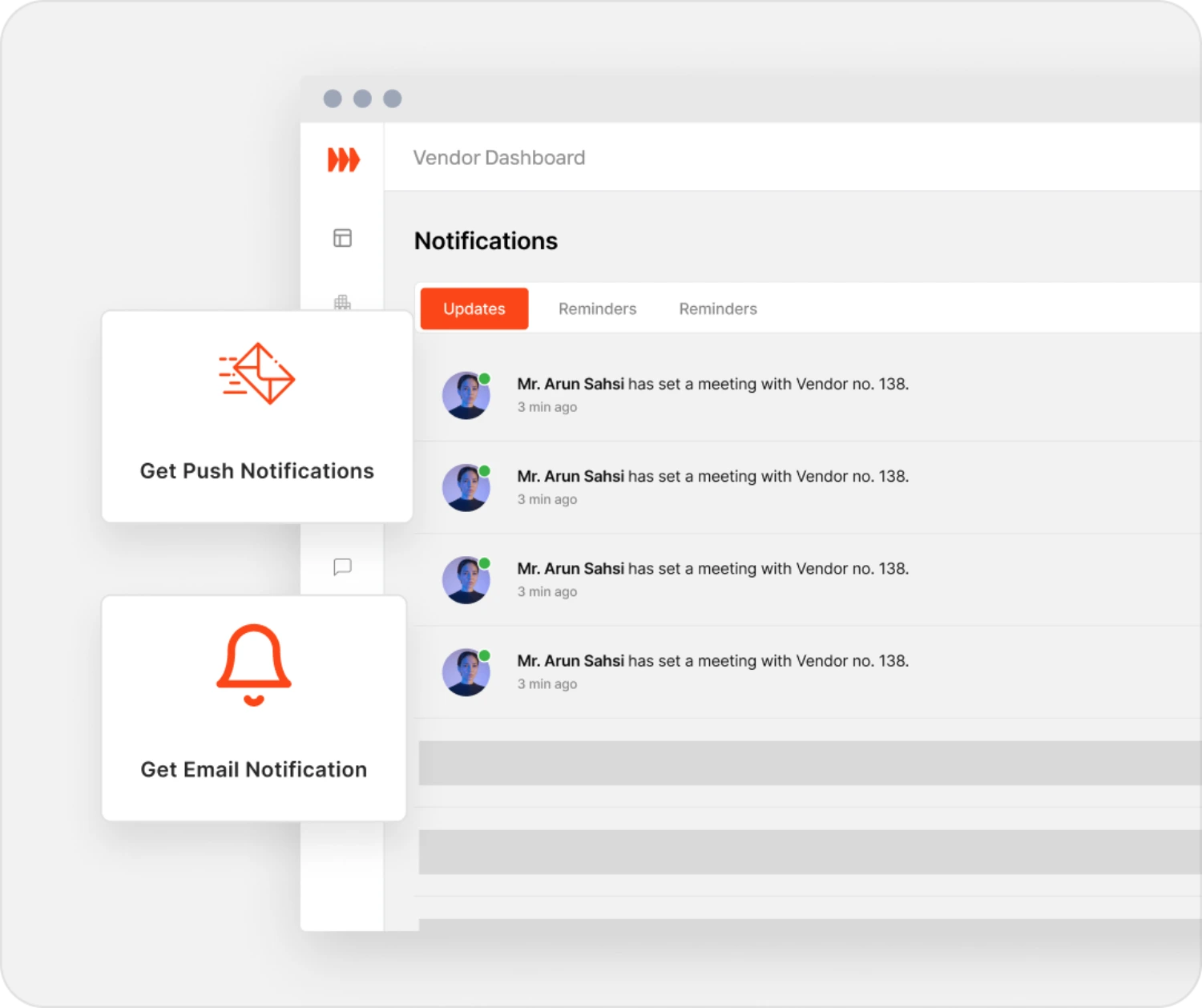Click the avatar in the second notification
Image resolution: width=1202 pixels, height=1008 pixels.
click(x=466, y=487)
